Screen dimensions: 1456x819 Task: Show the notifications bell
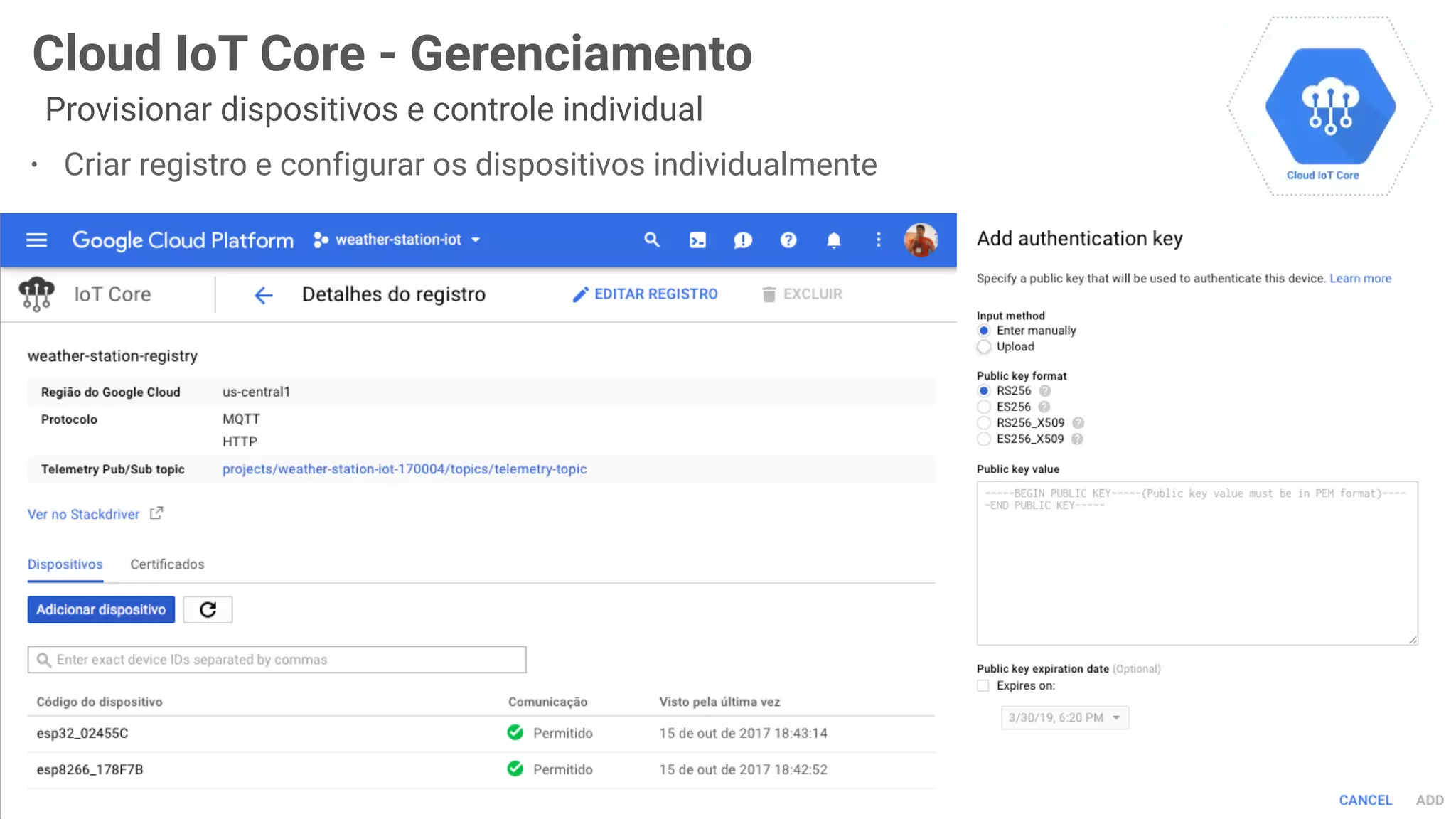[834, 240]
